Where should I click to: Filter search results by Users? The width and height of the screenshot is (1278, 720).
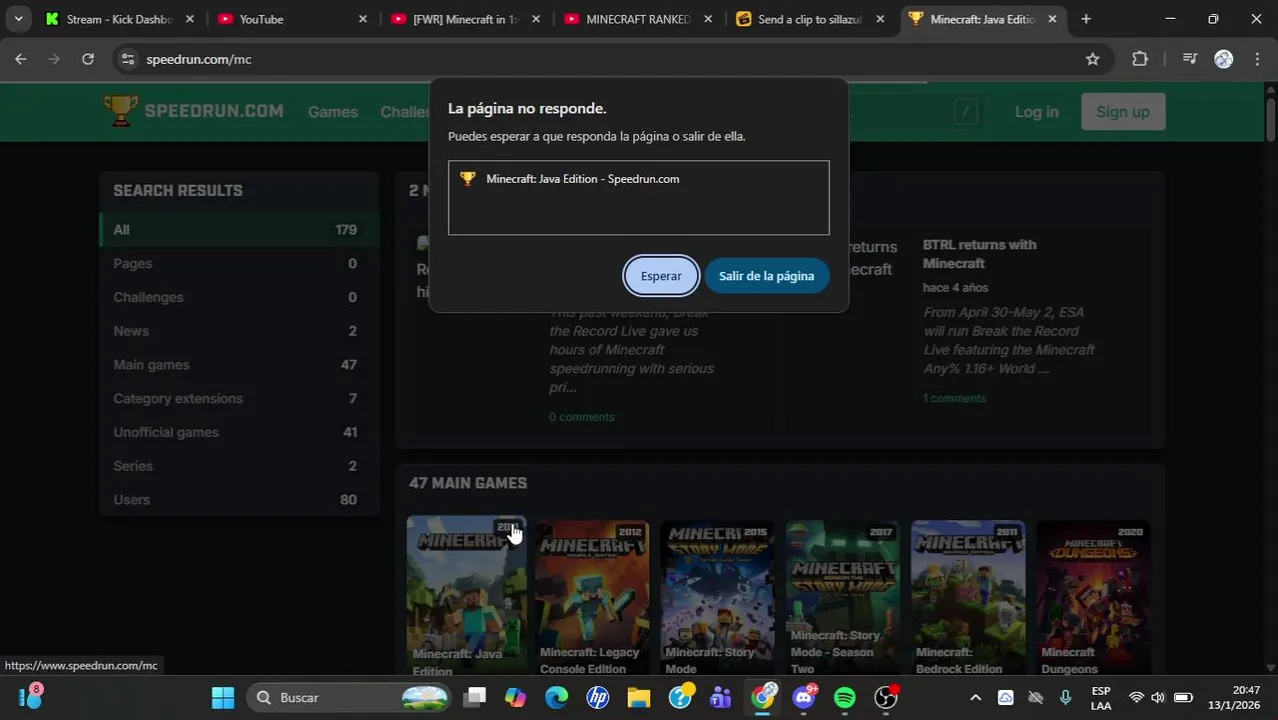coord(239,500)
